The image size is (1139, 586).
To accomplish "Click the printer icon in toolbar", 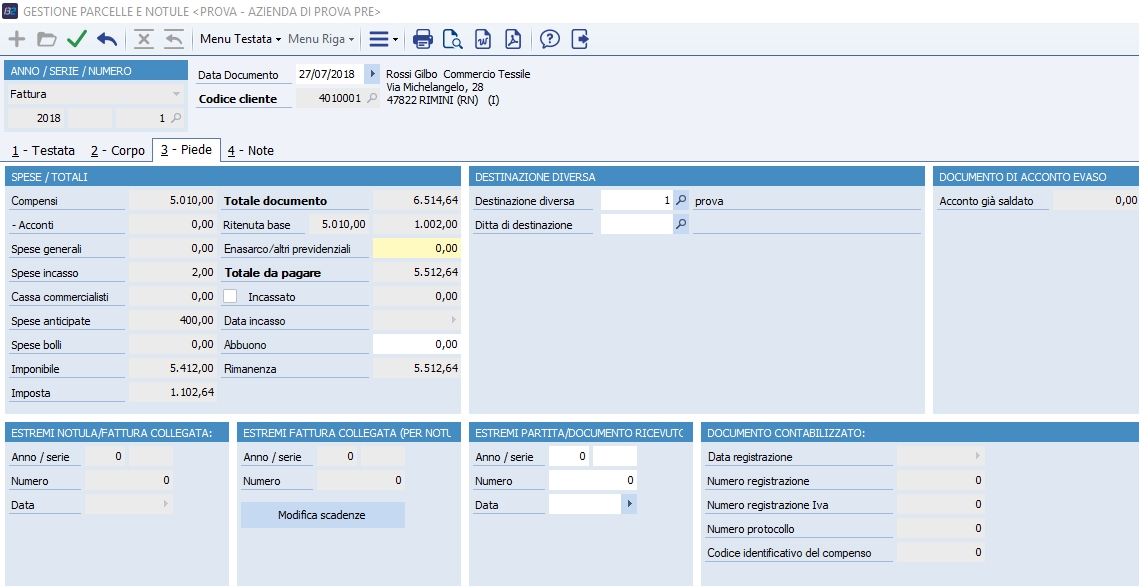I will point(423,39).
